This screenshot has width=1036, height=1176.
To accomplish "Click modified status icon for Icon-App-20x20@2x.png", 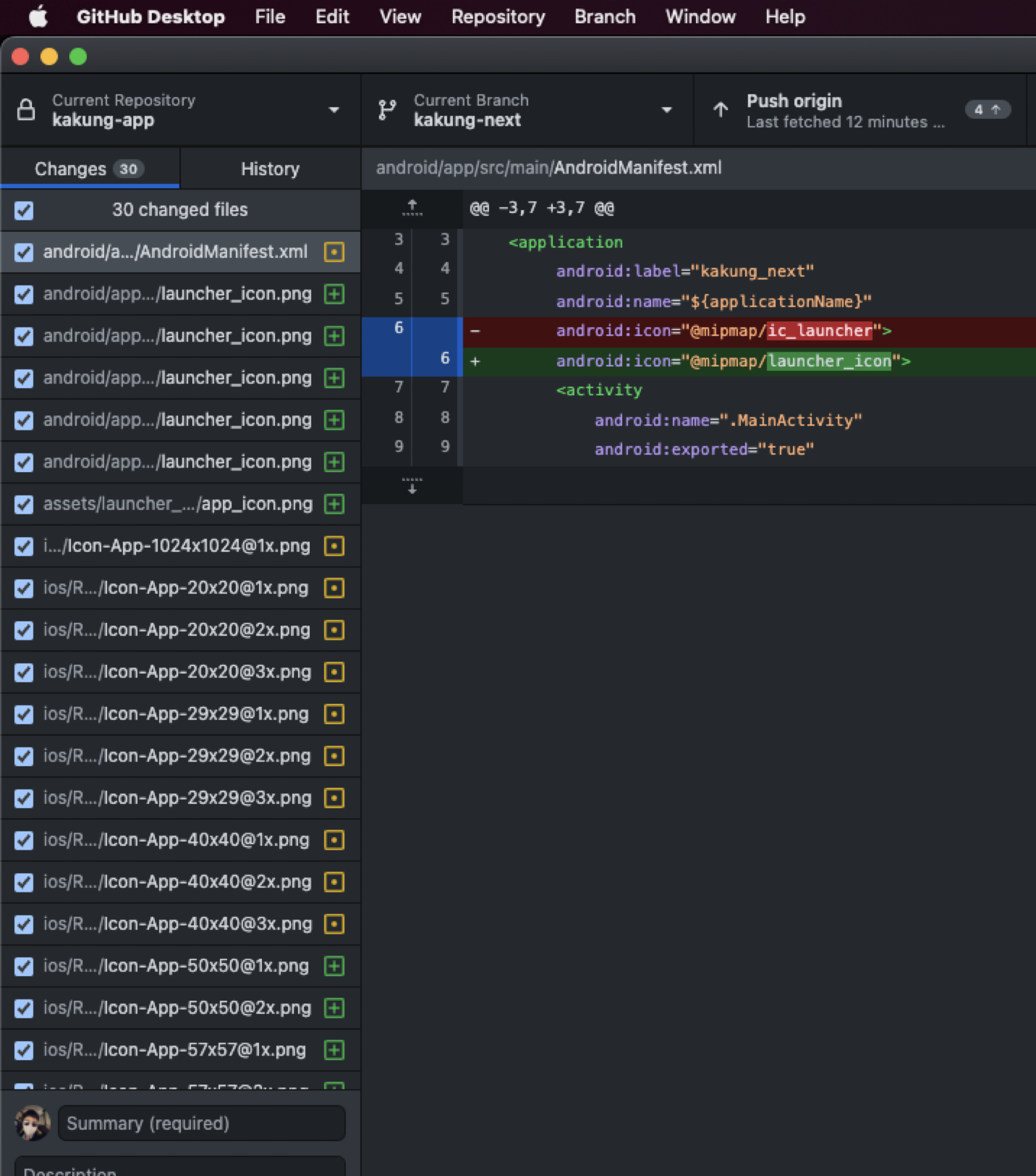I will pyautogui.click(x=334, y=630).
